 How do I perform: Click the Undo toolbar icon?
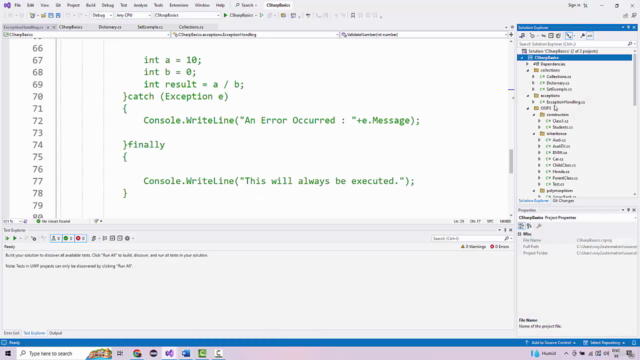pyautogui.click(x=68, y=15)
